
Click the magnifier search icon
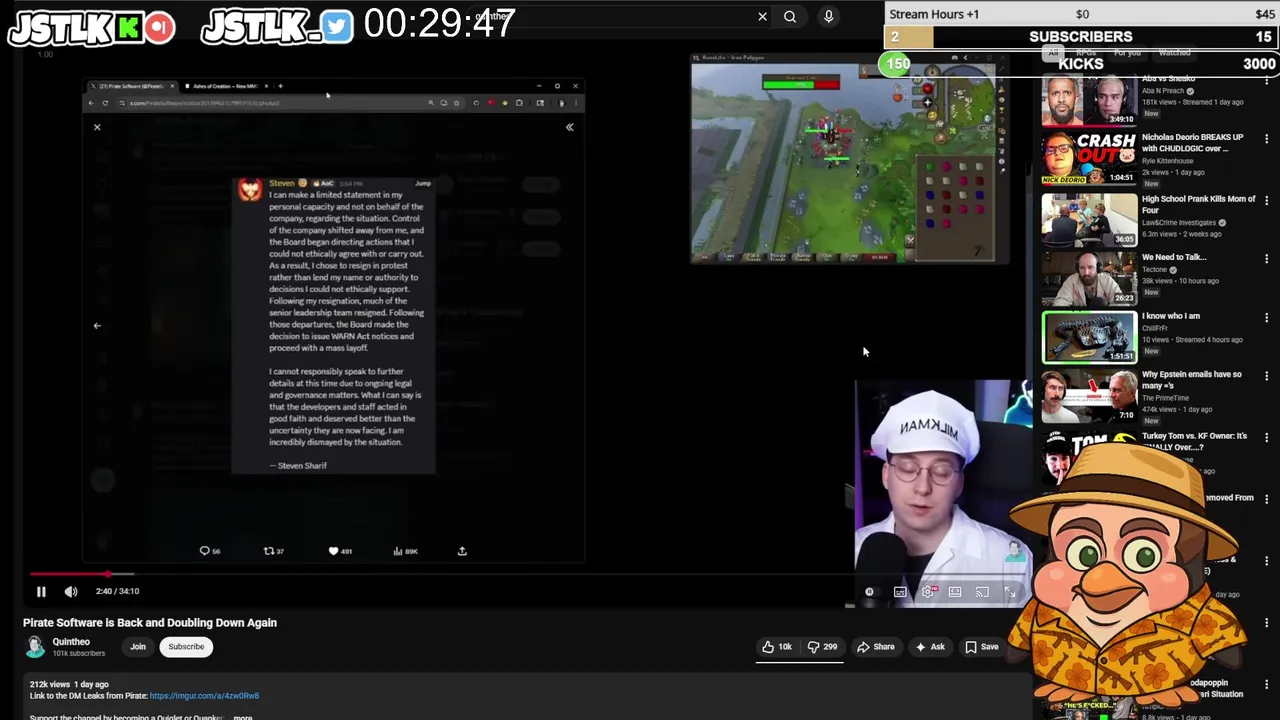point(790,16)
